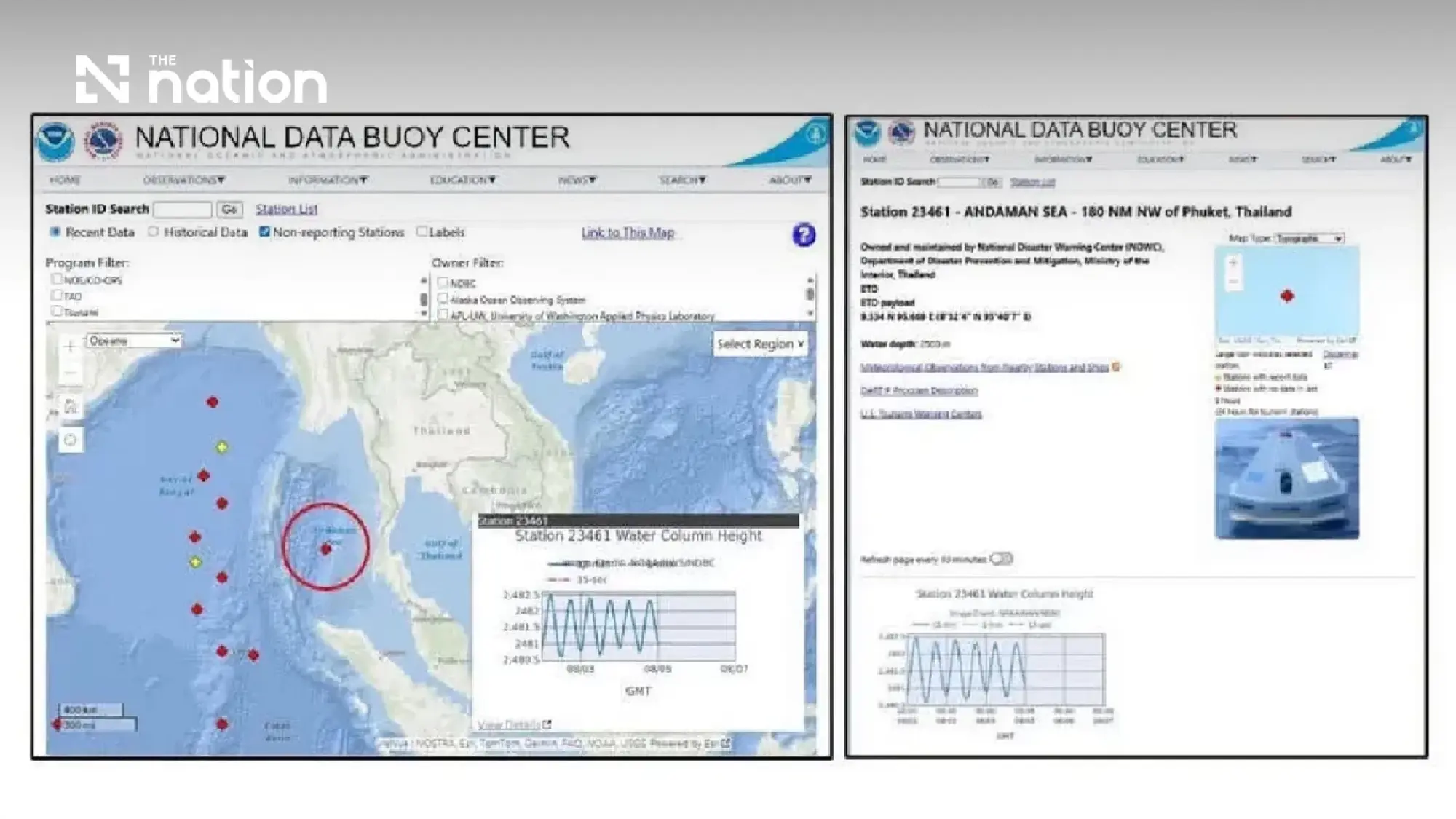Open HOME in the left page navigation

tap(65, 180)
